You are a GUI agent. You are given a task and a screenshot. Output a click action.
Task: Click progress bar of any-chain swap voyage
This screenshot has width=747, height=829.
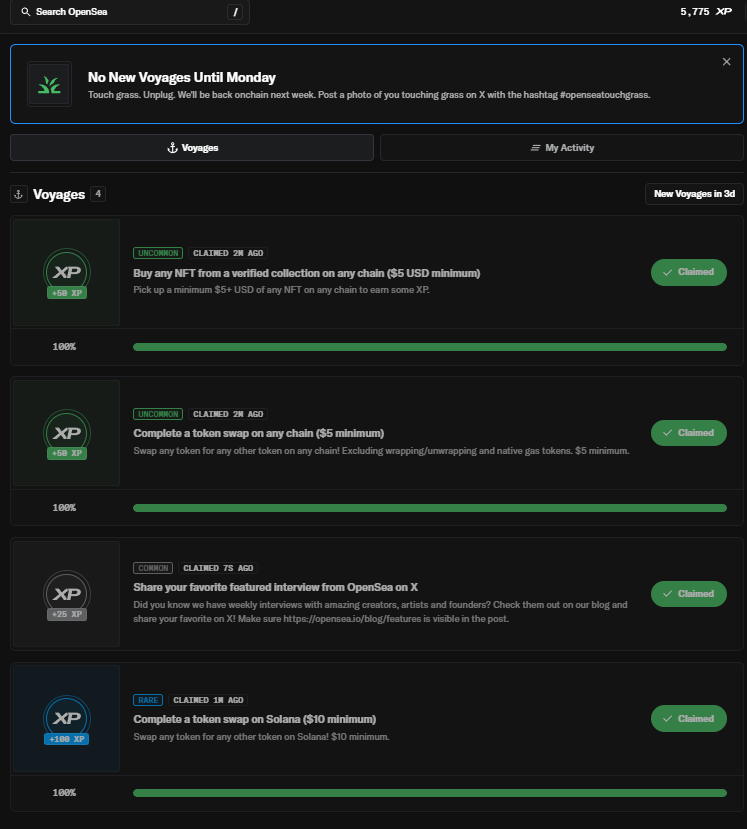tap(430, 508)
